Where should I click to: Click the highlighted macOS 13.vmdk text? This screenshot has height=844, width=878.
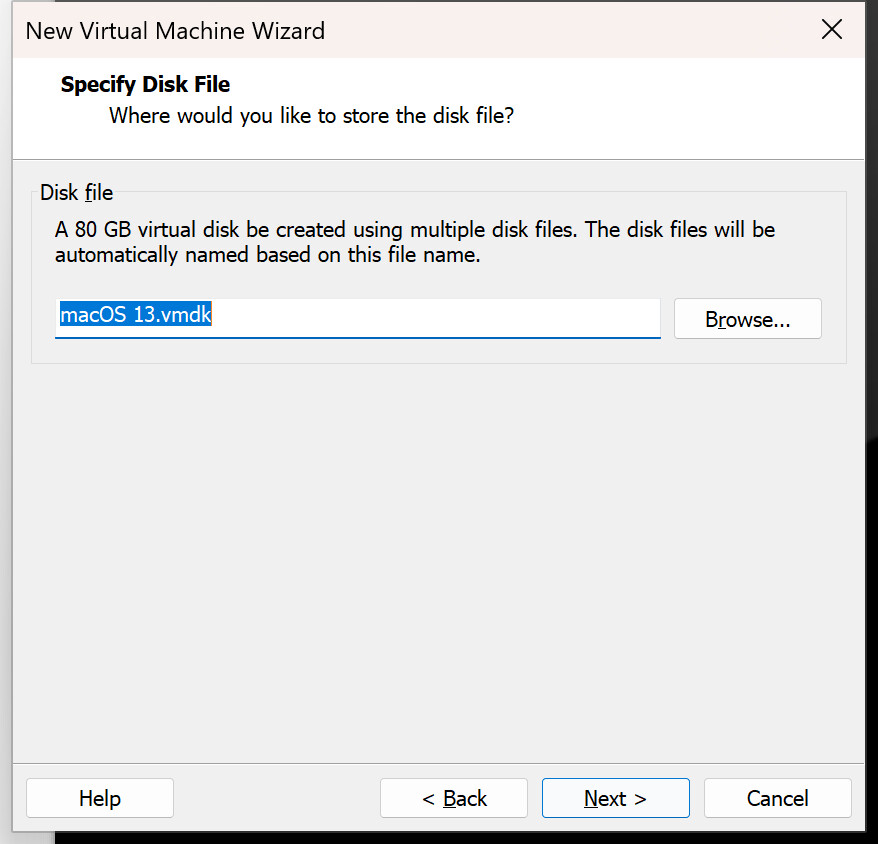pyautogui.click(x=136, y=314)
